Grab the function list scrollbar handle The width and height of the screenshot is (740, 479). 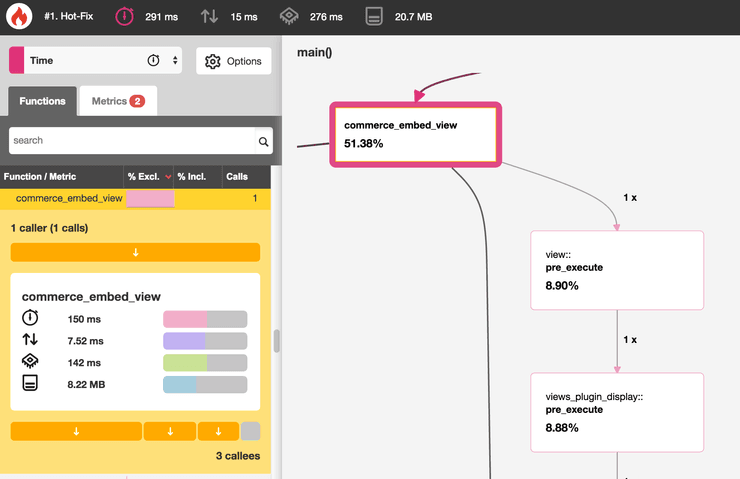click(277, 341)
